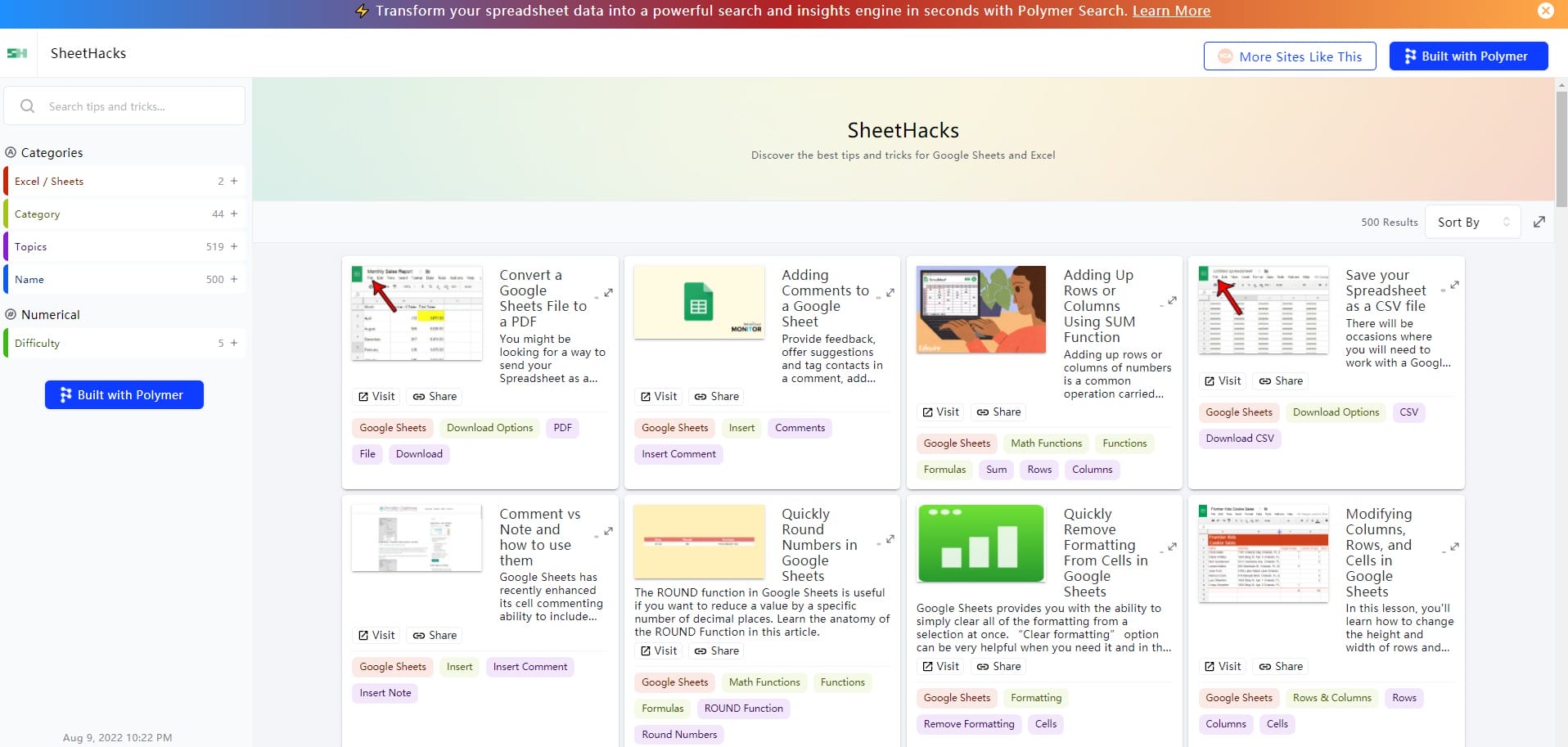Click the More Sites Like This button

[1290, 56]
